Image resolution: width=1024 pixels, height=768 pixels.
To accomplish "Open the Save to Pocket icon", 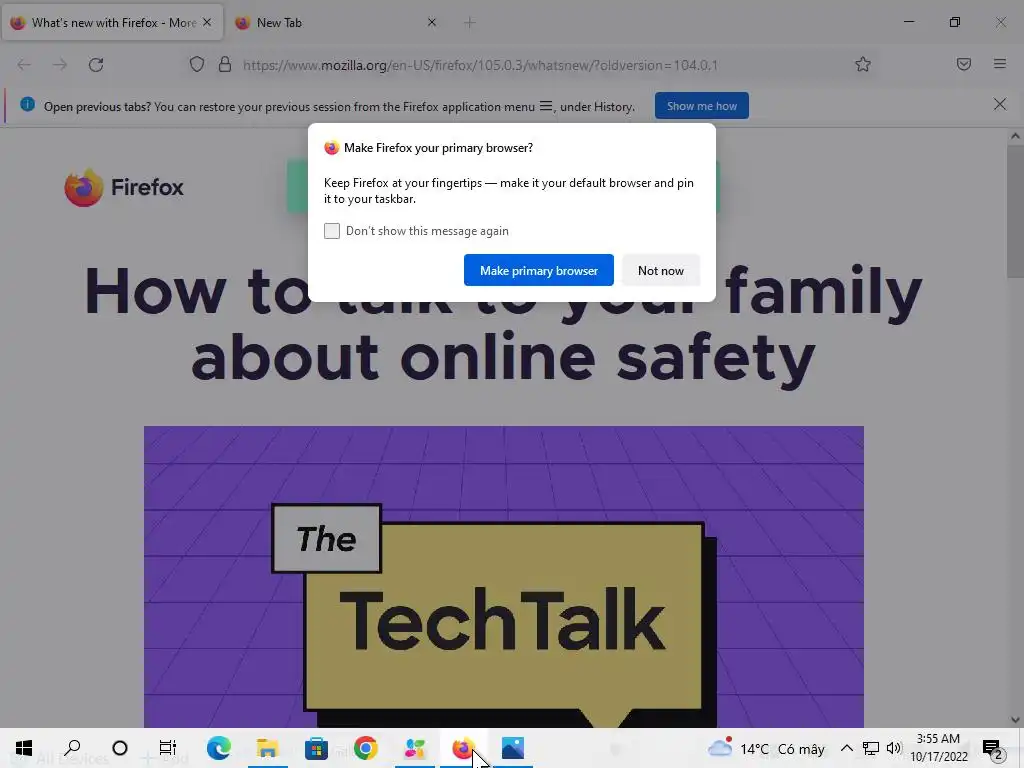I will point(963,64).
